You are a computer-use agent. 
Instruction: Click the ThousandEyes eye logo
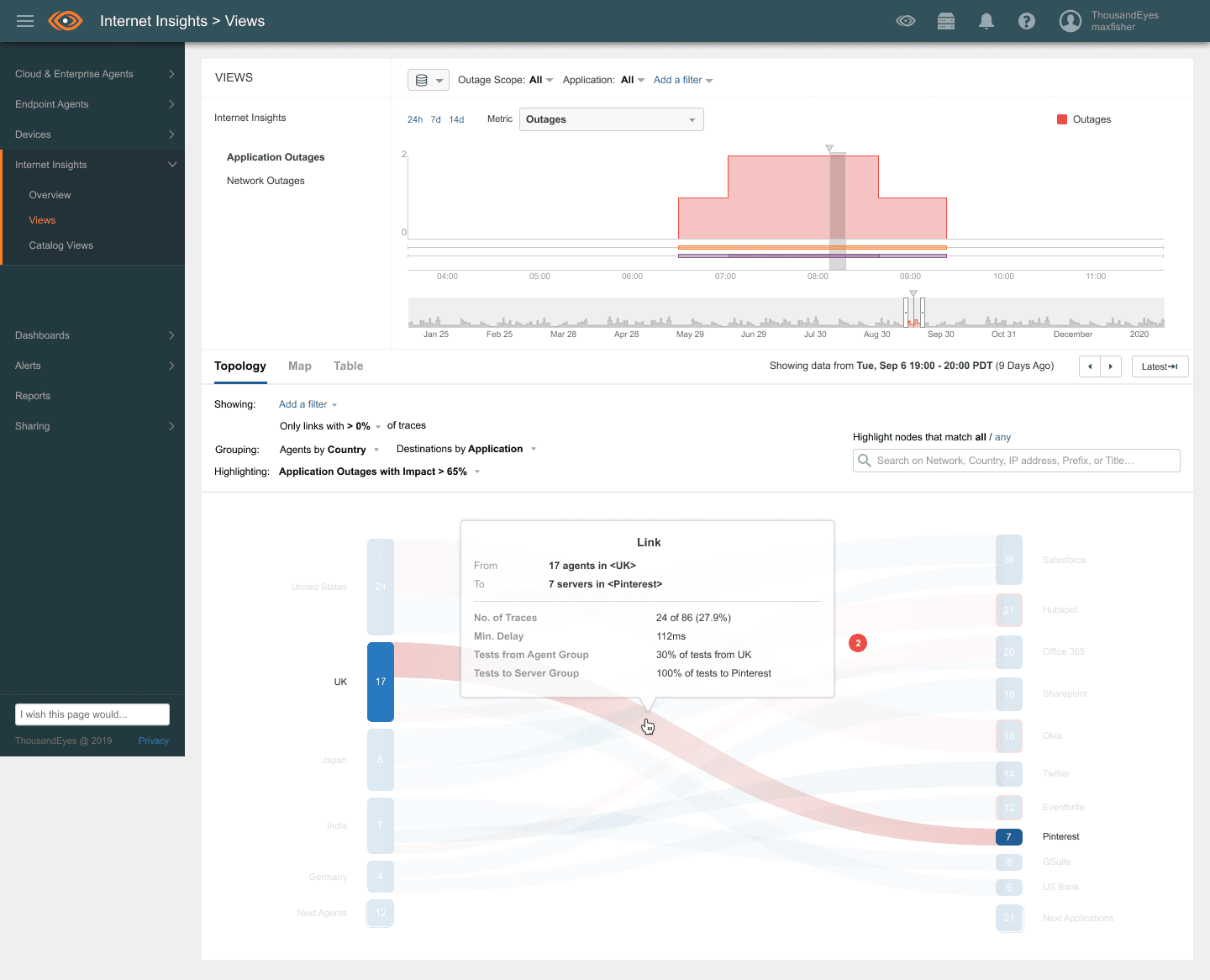66,21
